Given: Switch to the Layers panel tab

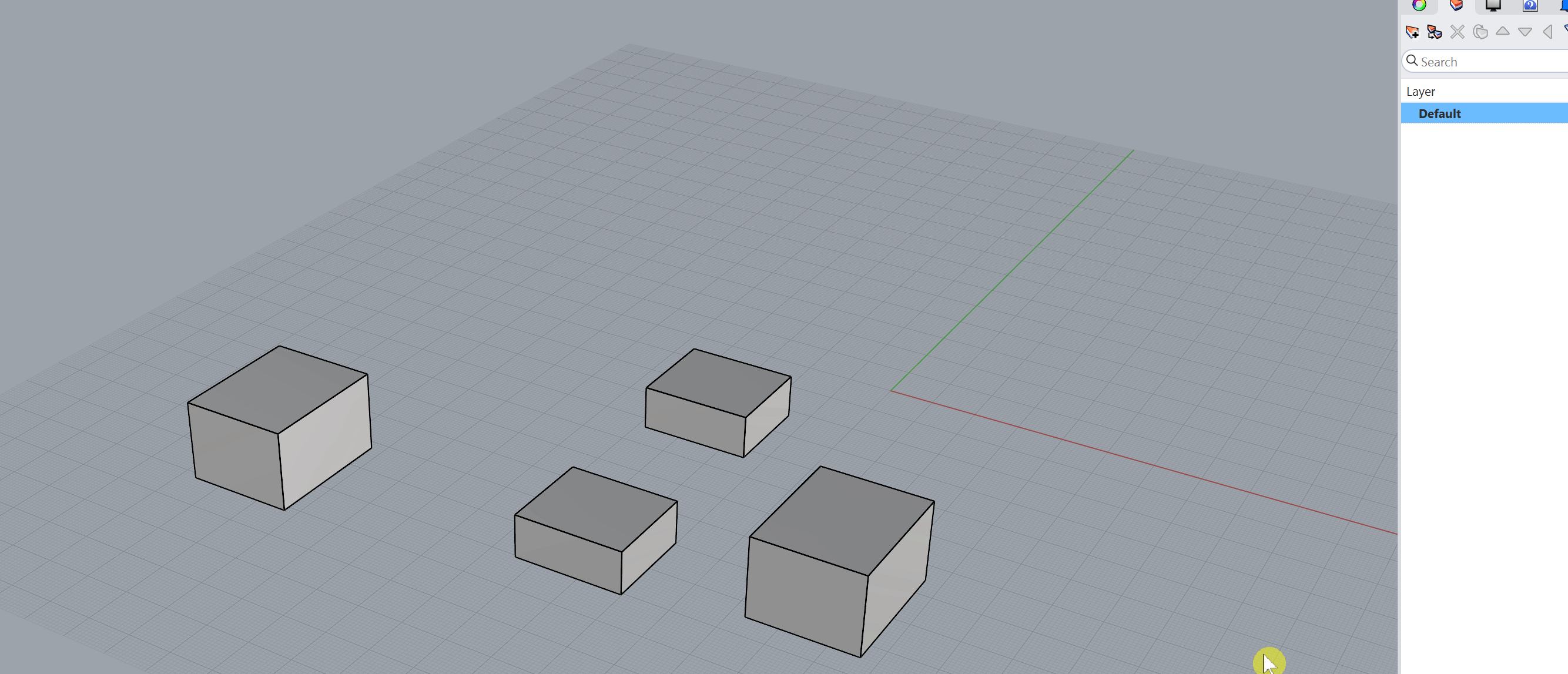Looking at the screenshot, I should (1456, 5).
